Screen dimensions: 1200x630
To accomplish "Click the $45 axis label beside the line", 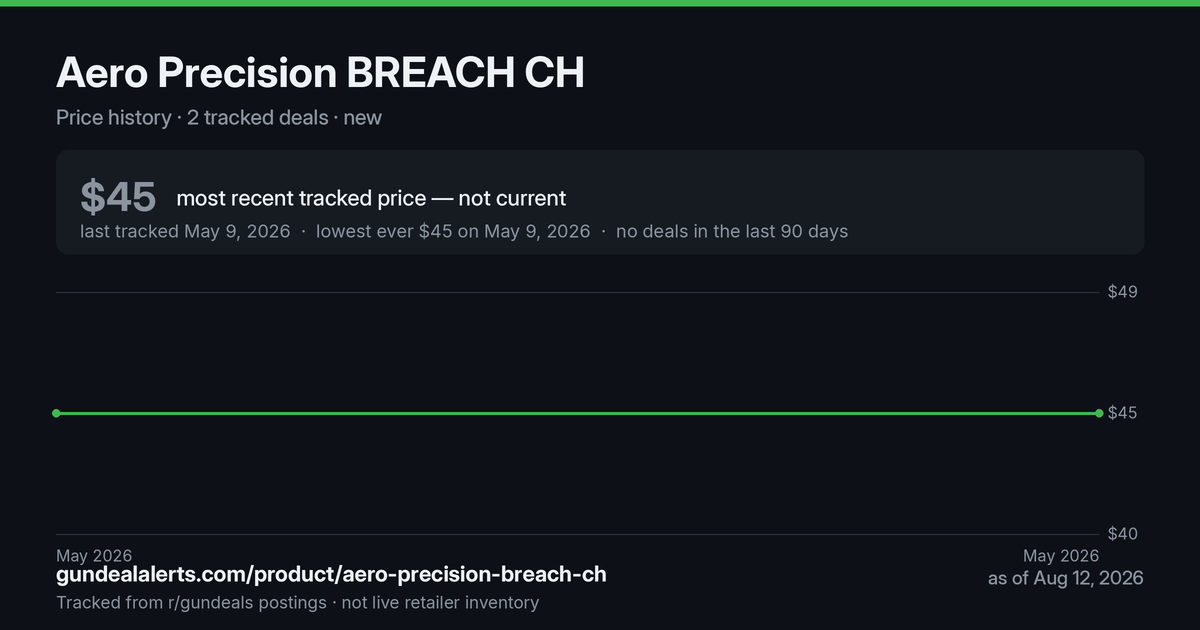I will 1123,413.
